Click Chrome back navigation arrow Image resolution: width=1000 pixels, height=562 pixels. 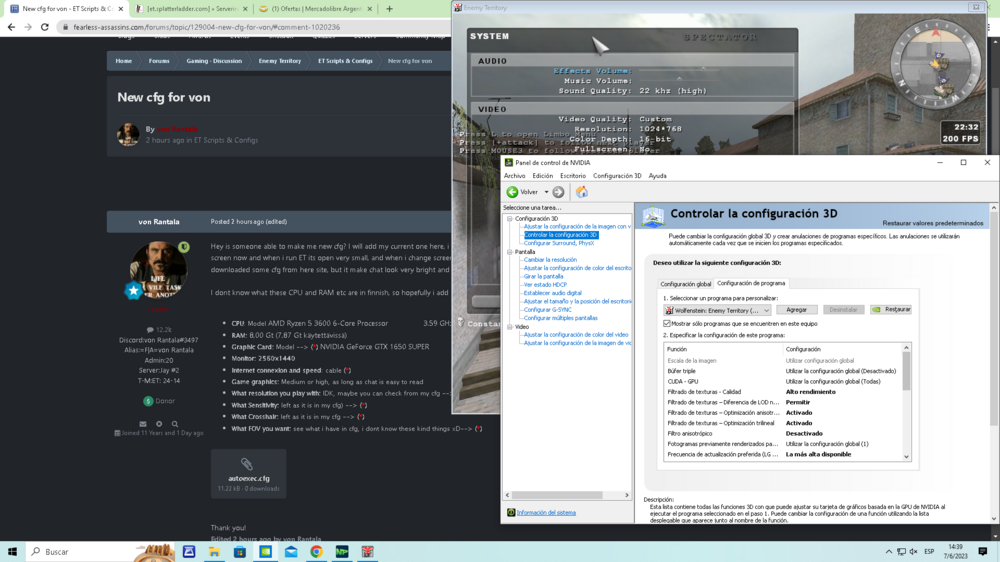pos(11,27)
